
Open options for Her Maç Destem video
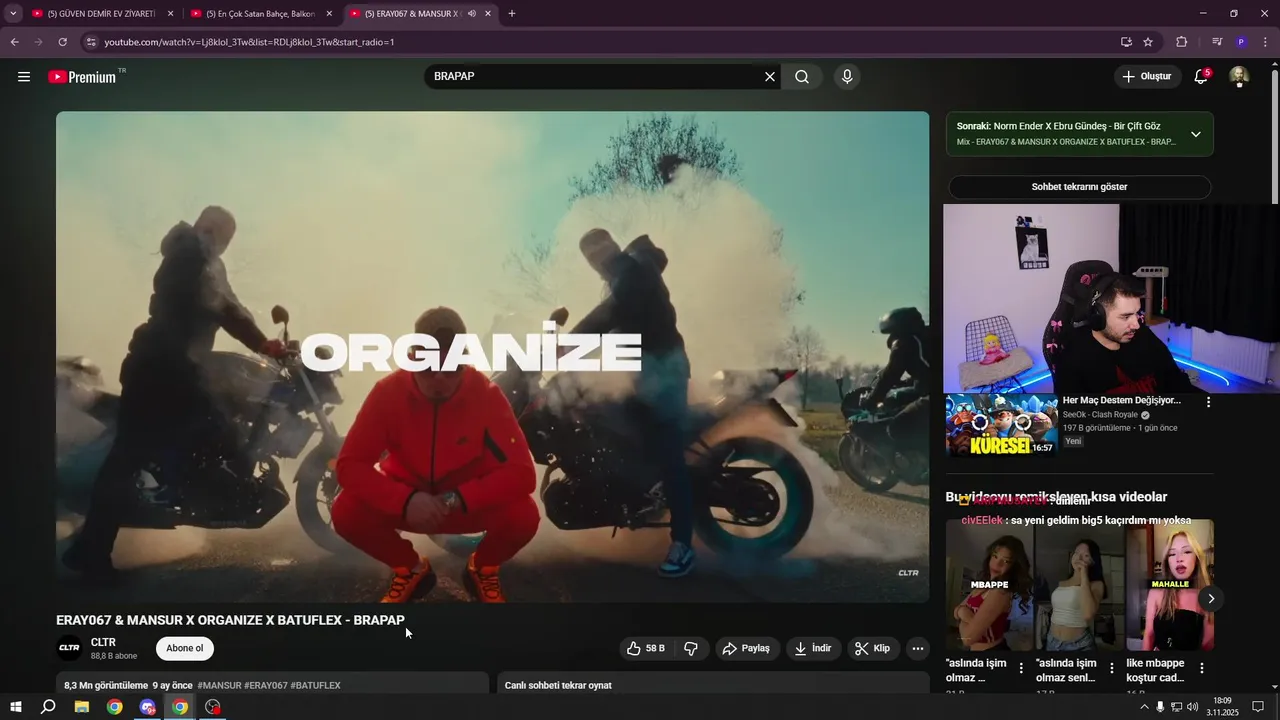click(1208, 402)
